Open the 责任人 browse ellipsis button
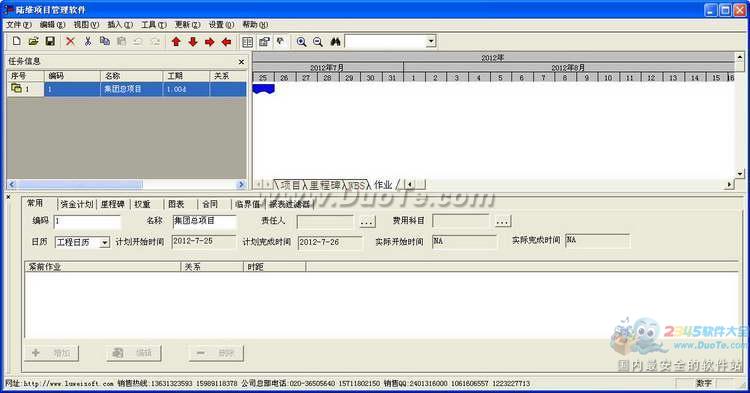This screenshot has height=393, width=750. click(367, 221)
